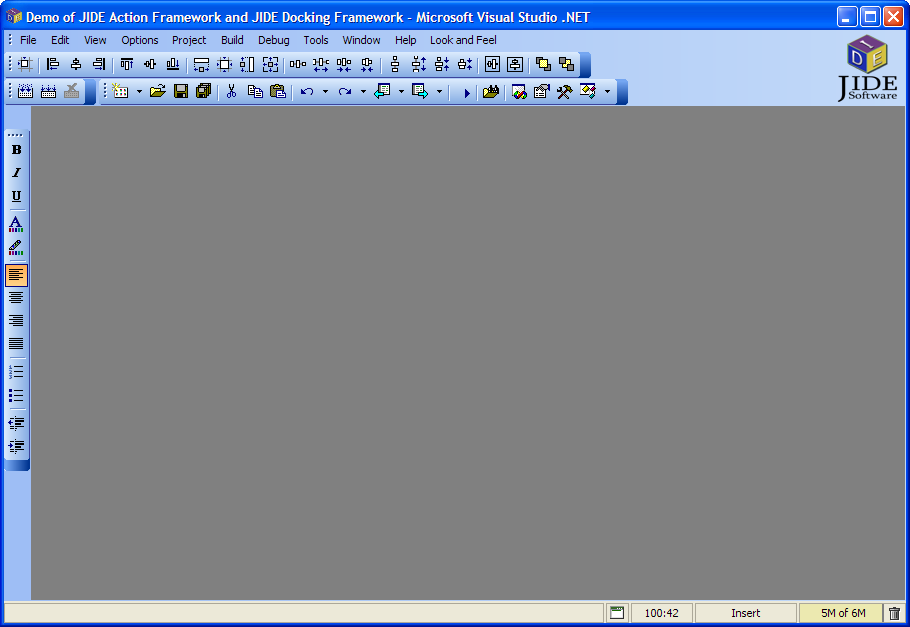Click Make Horizontal Spacing Equal icon
The width and height of the screenshot is (910, 627).
(x=298, y=64)
